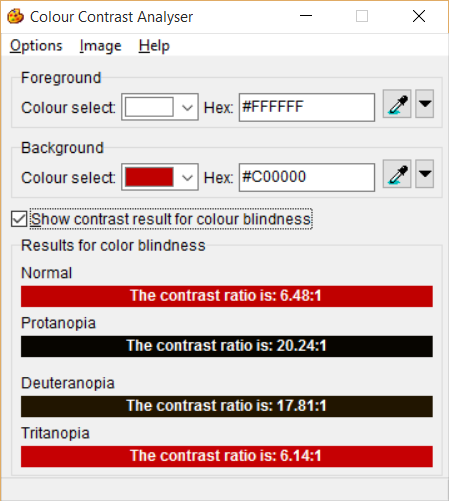The height and width of the screenshot is (501, 449).
Task: Select the Deuteranopia contrast ratio 17.81:1 bar
Action: [x=227, y=406]
